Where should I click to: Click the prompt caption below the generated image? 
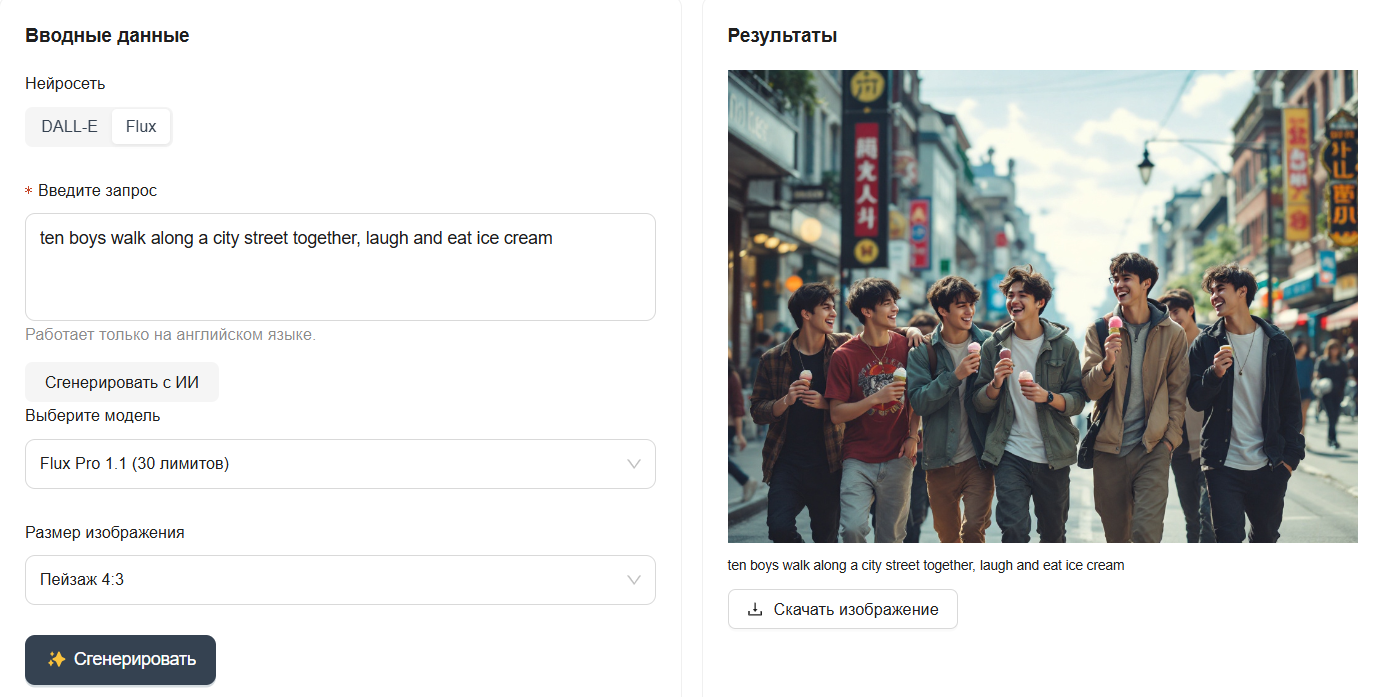coord(926,565)
